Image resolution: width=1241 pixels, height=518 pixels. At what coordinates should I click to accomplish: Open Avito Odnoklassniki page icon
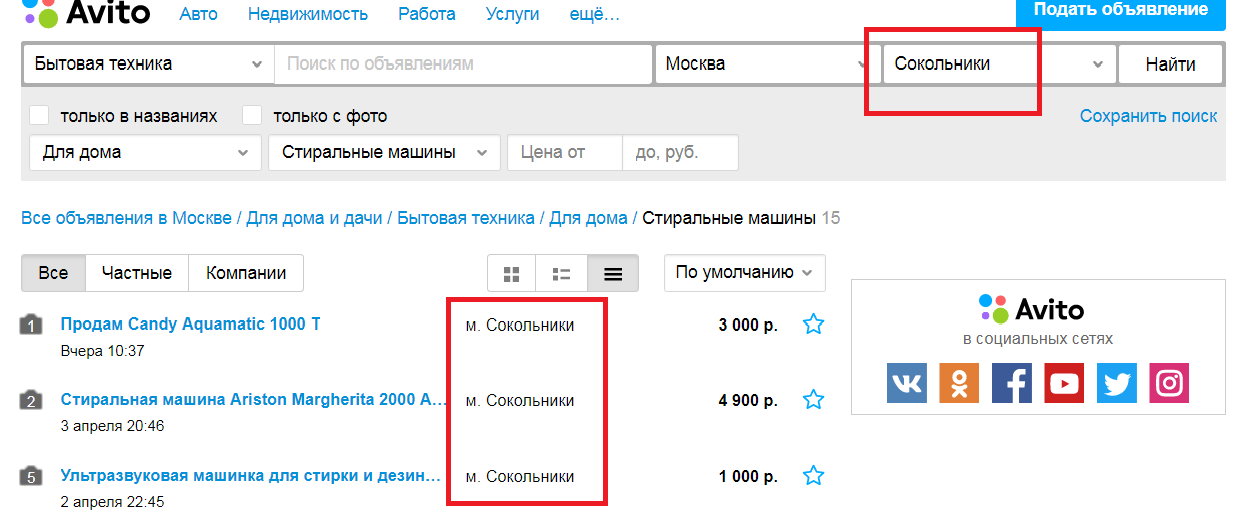click(x=959, y=383)
